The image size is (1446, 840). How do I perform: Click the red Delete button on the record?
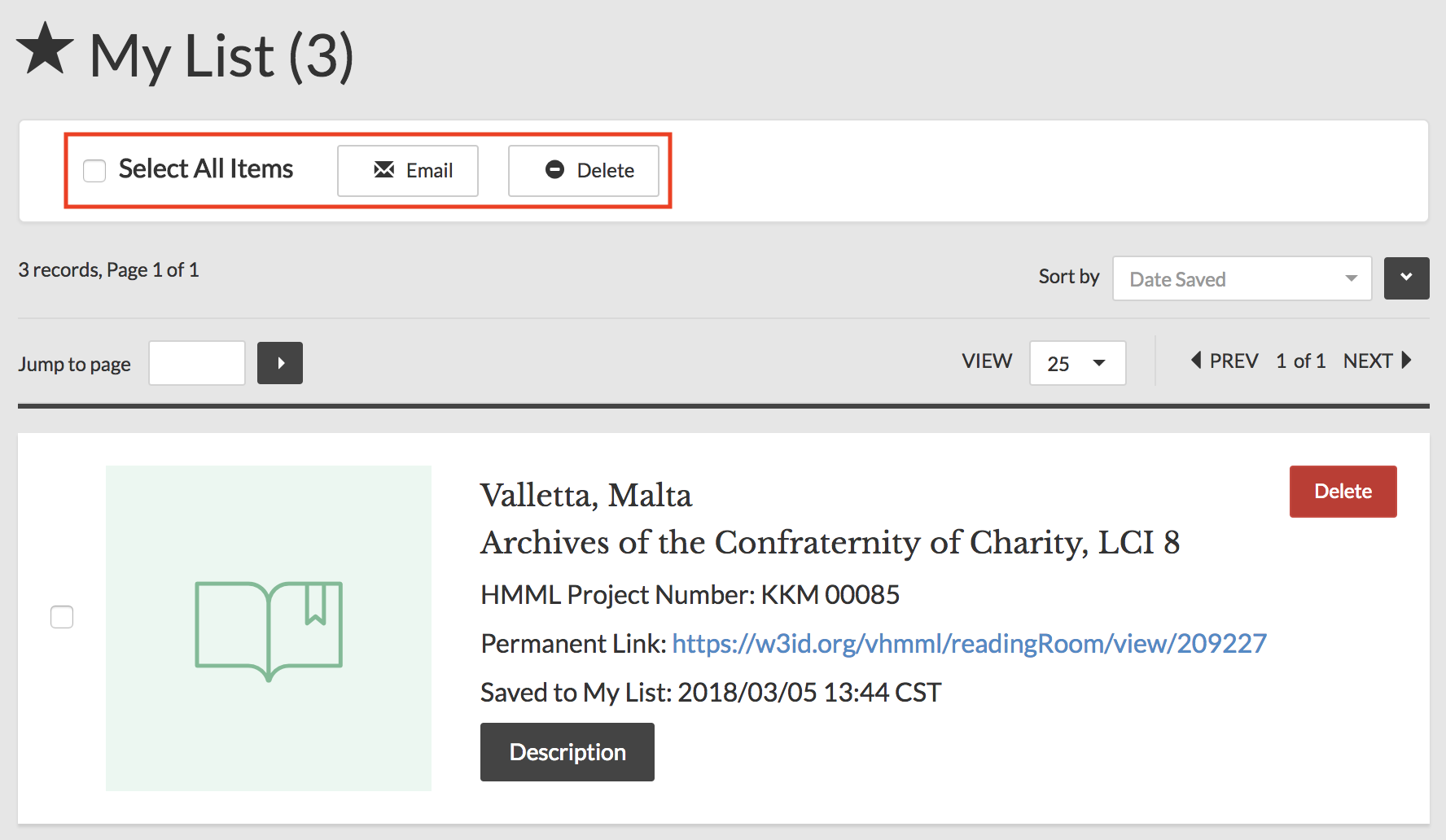click(1343, 492)
